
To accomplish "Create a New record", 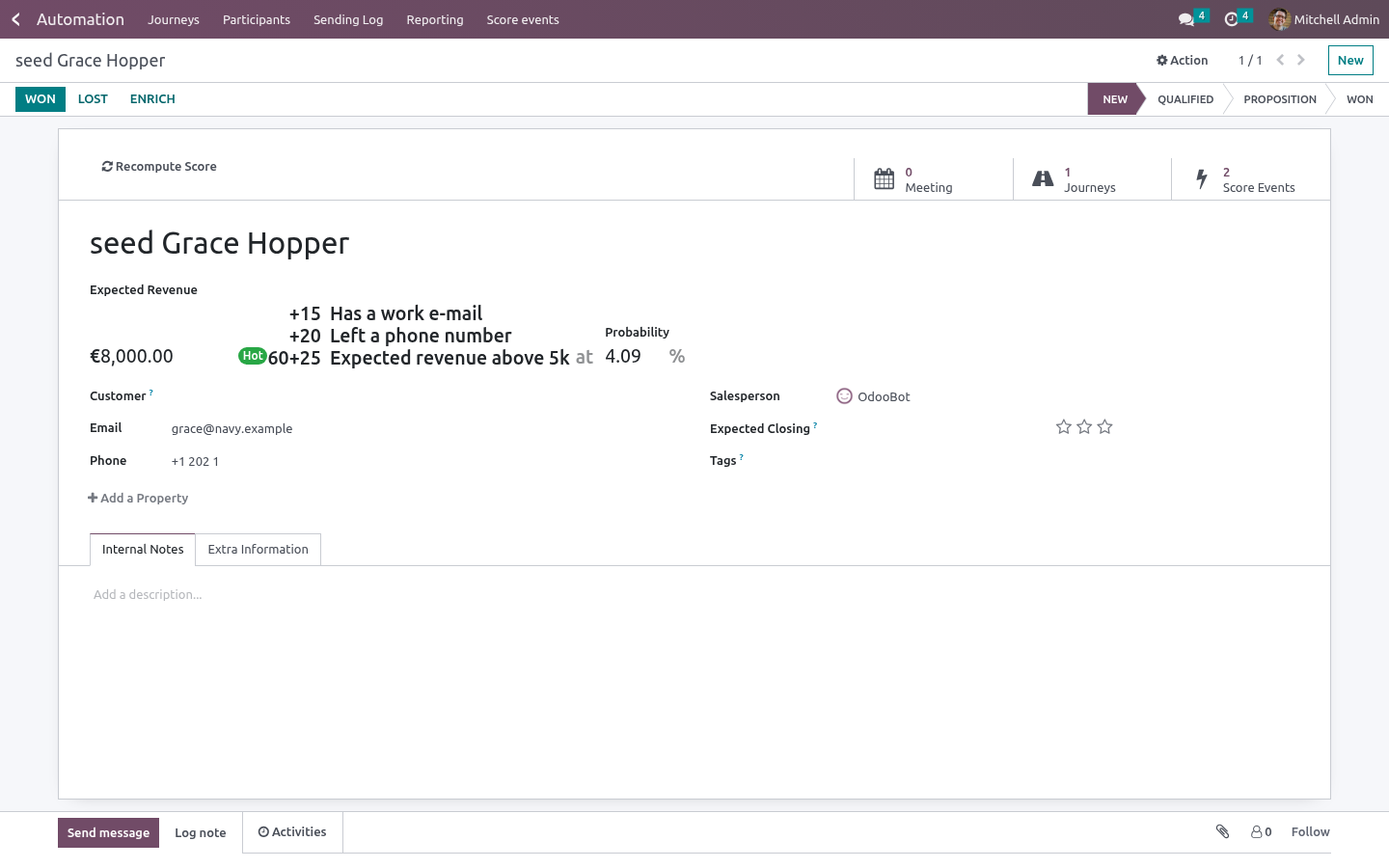I will 1350,61.
